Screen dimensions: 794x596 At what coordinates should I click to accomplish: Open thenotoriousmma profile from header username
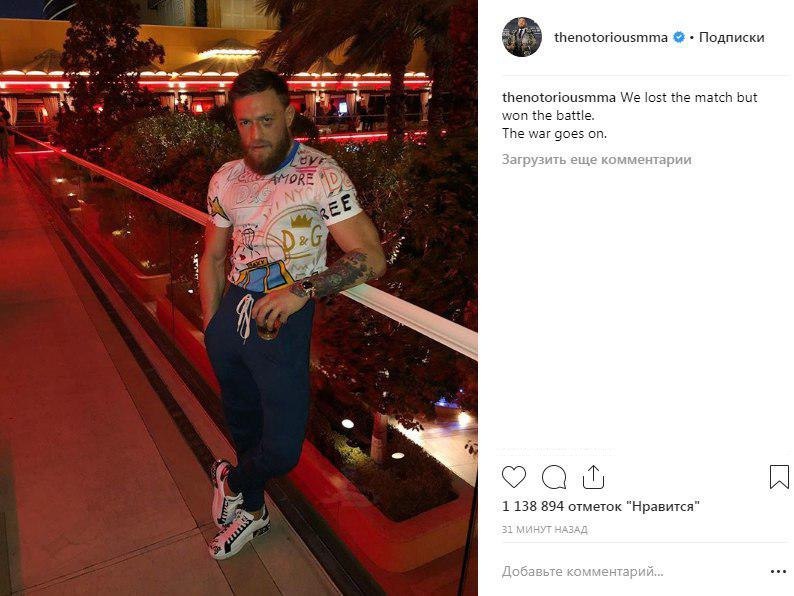611,37
